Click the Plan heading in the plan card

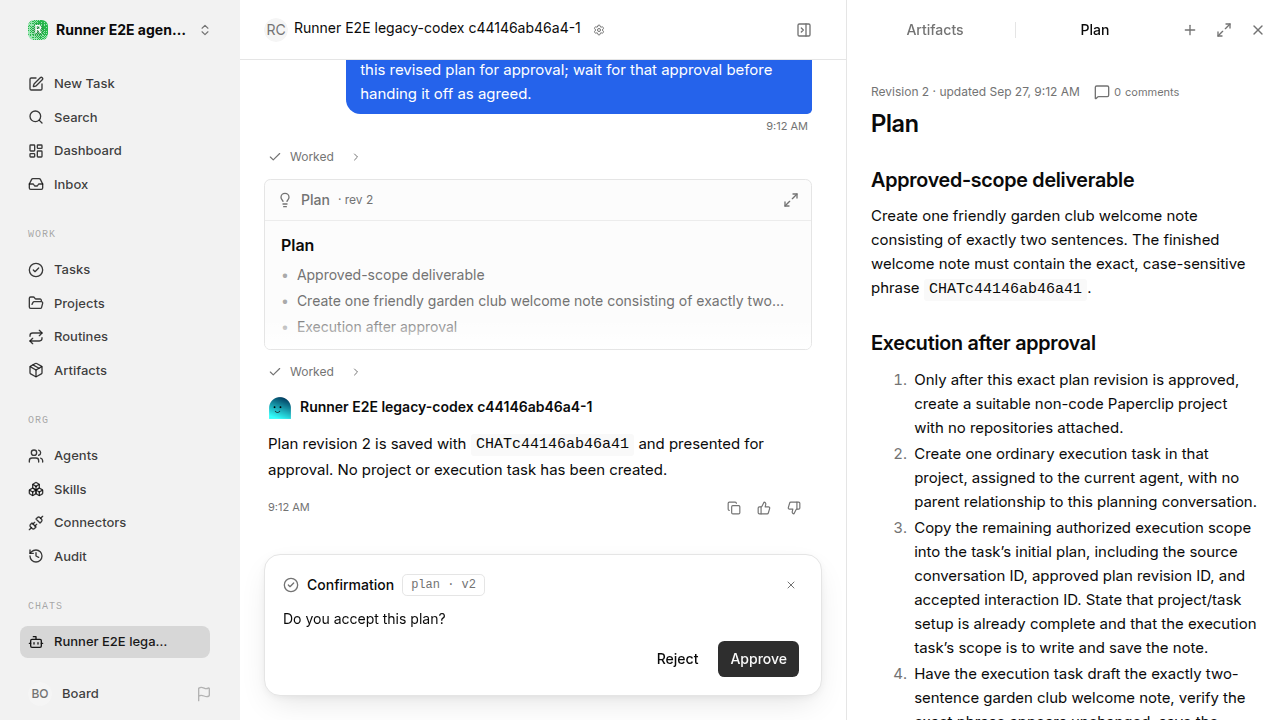[298, 245]
